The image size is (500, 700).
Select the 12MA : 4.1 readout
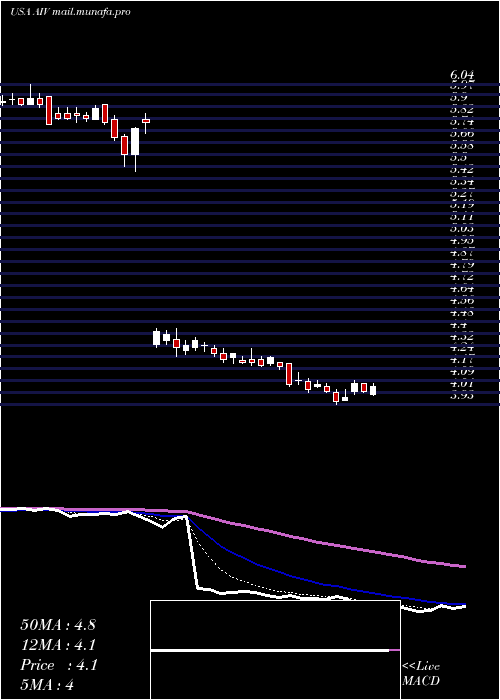[x=58, y=645]
